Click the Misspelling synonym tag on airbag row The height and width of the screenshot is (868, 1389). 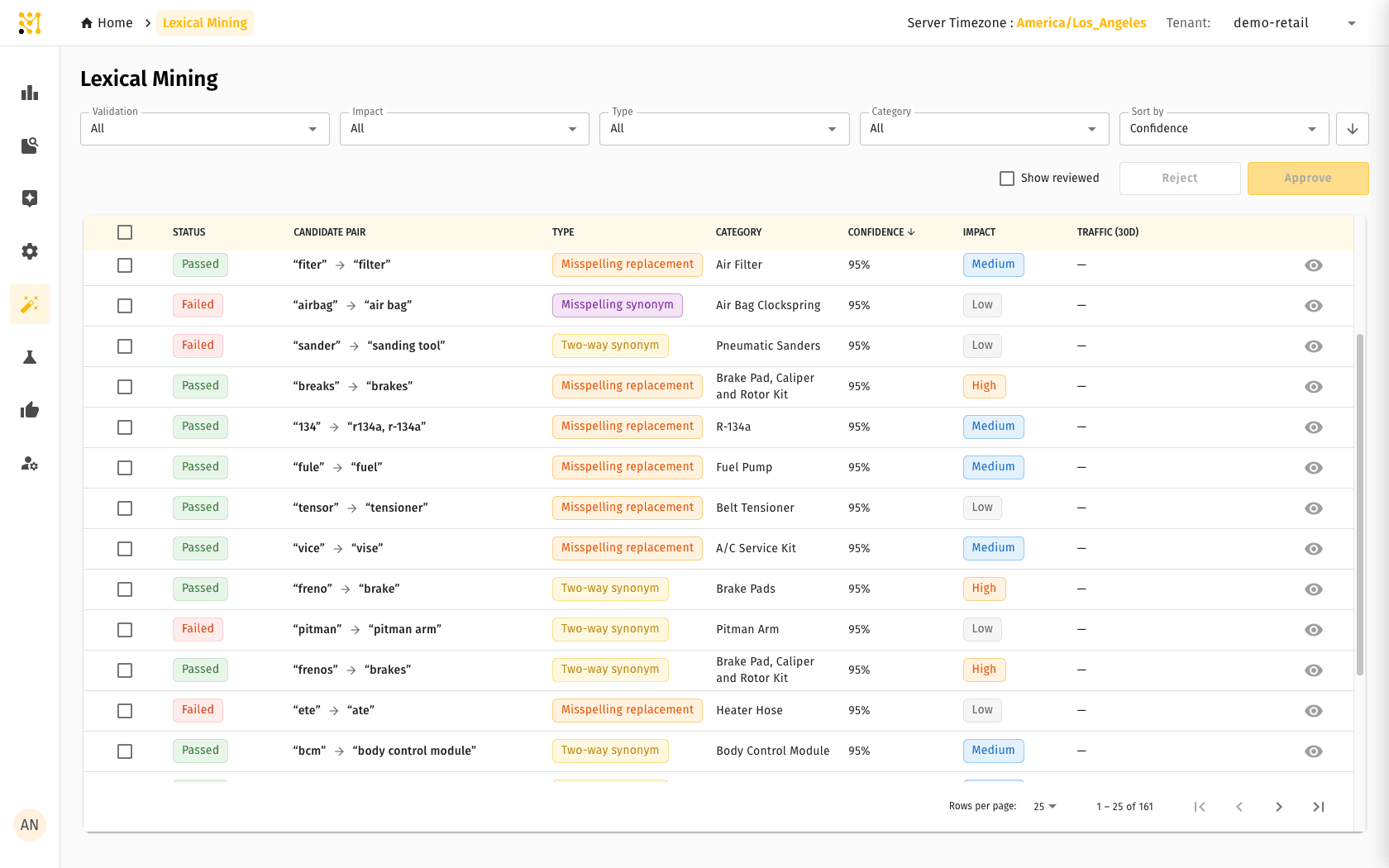click(x=618, y=305)
